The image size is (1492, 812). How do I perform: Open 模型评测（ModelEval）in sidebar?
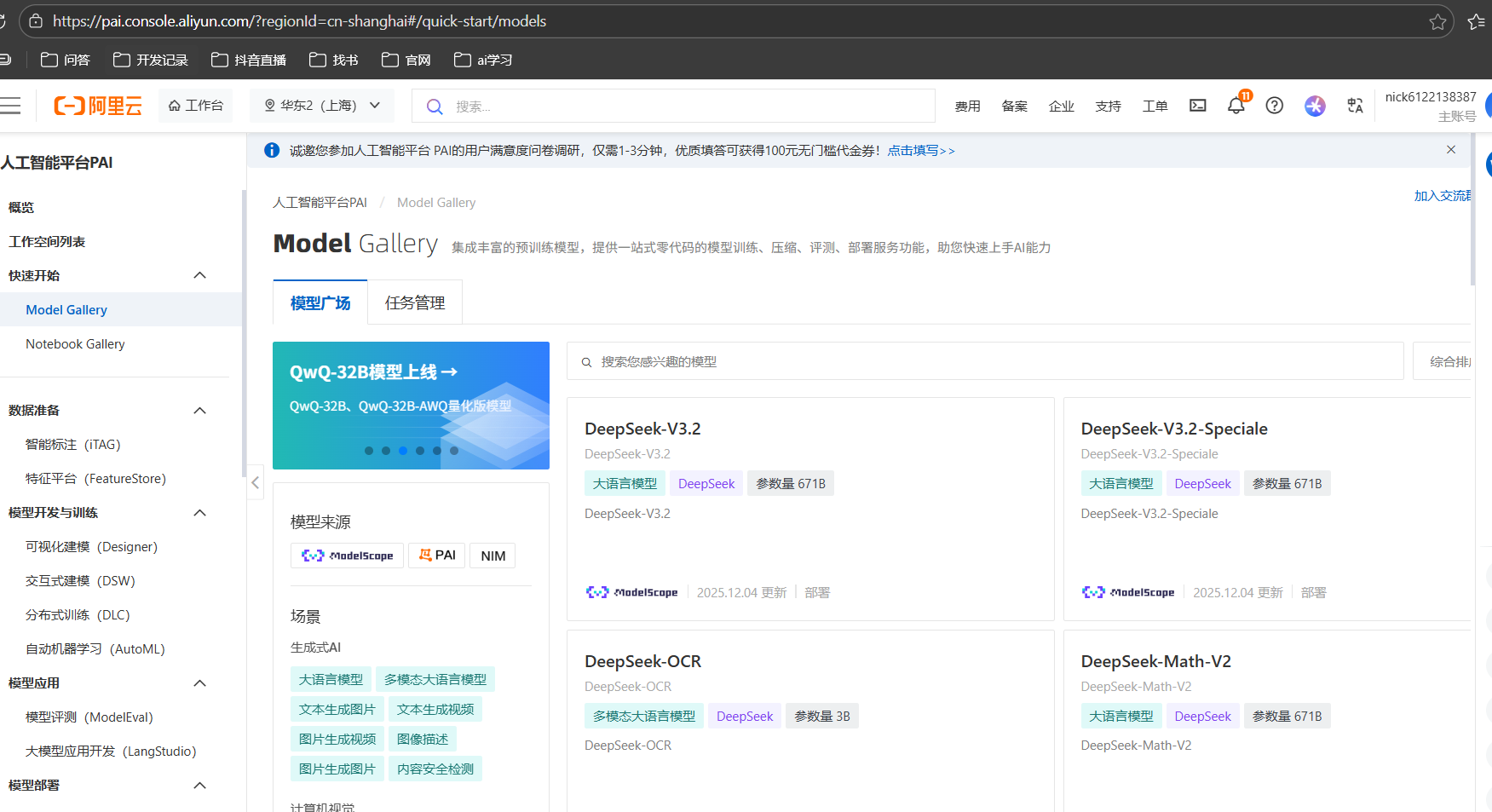89,717
